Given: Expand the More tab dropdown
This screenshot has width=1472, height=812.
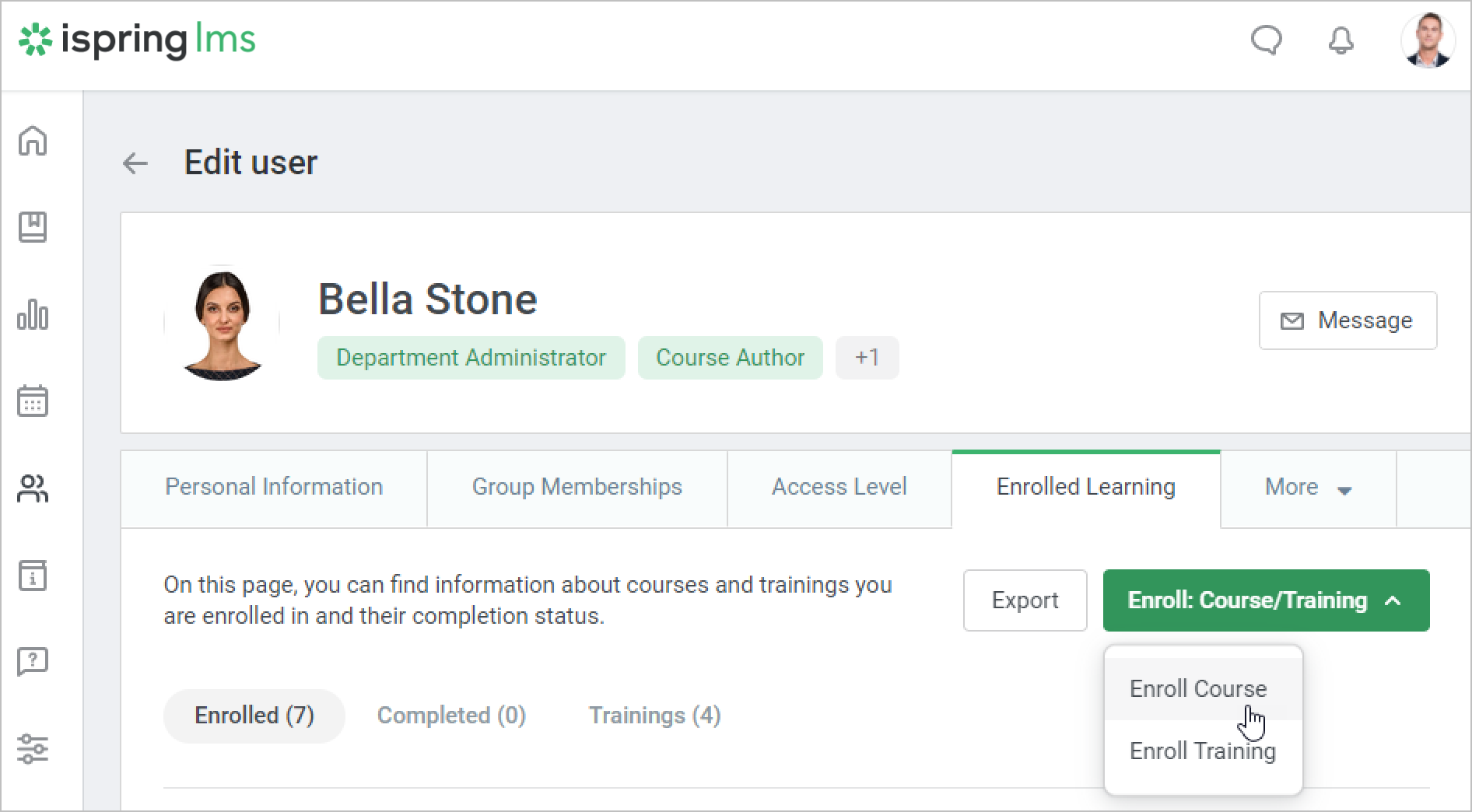Looking at the screenshot, I should (1308, 488).
